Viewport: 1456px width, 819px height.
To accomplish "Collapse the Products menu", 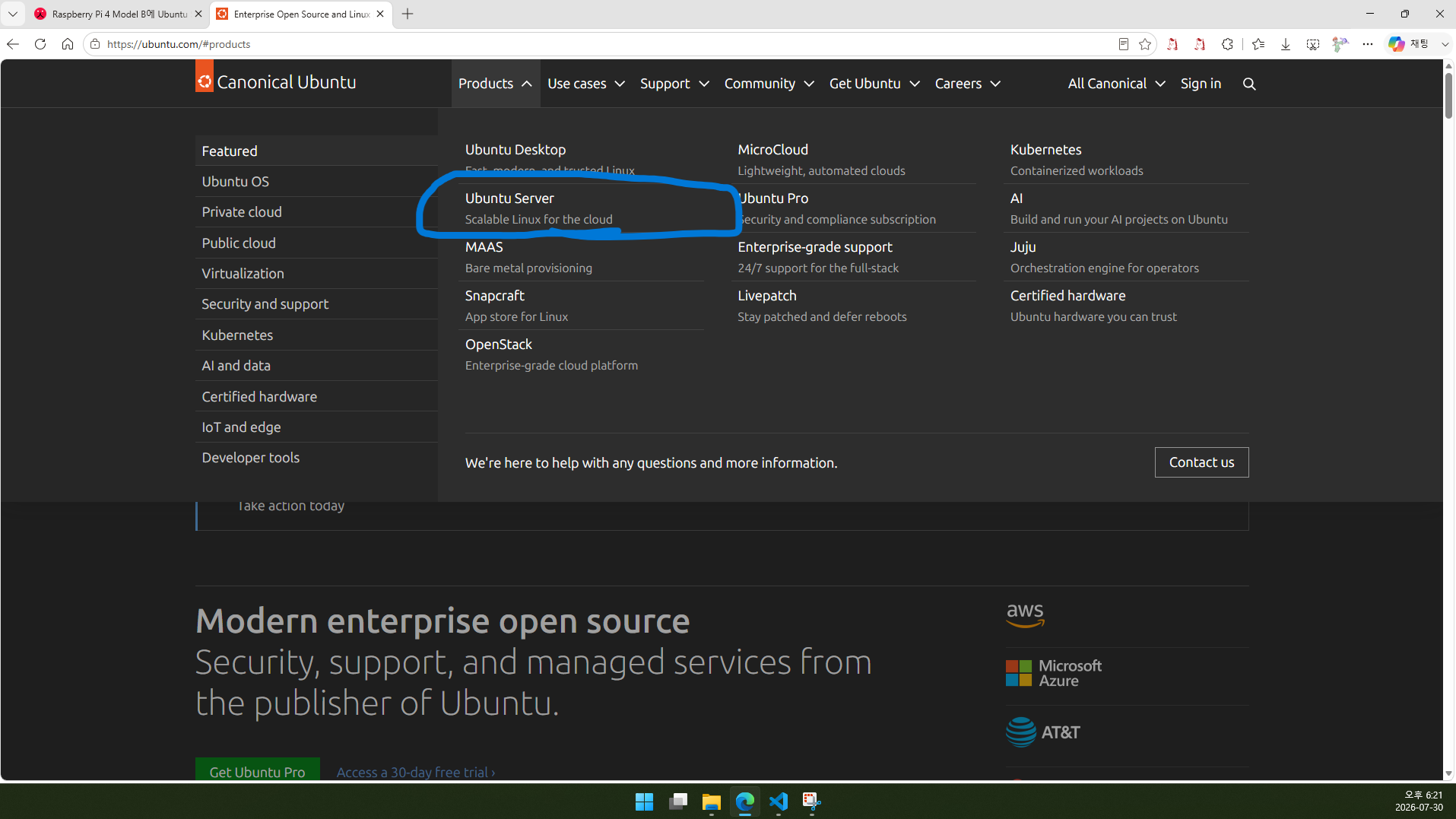I will click(x=496, y=84).
